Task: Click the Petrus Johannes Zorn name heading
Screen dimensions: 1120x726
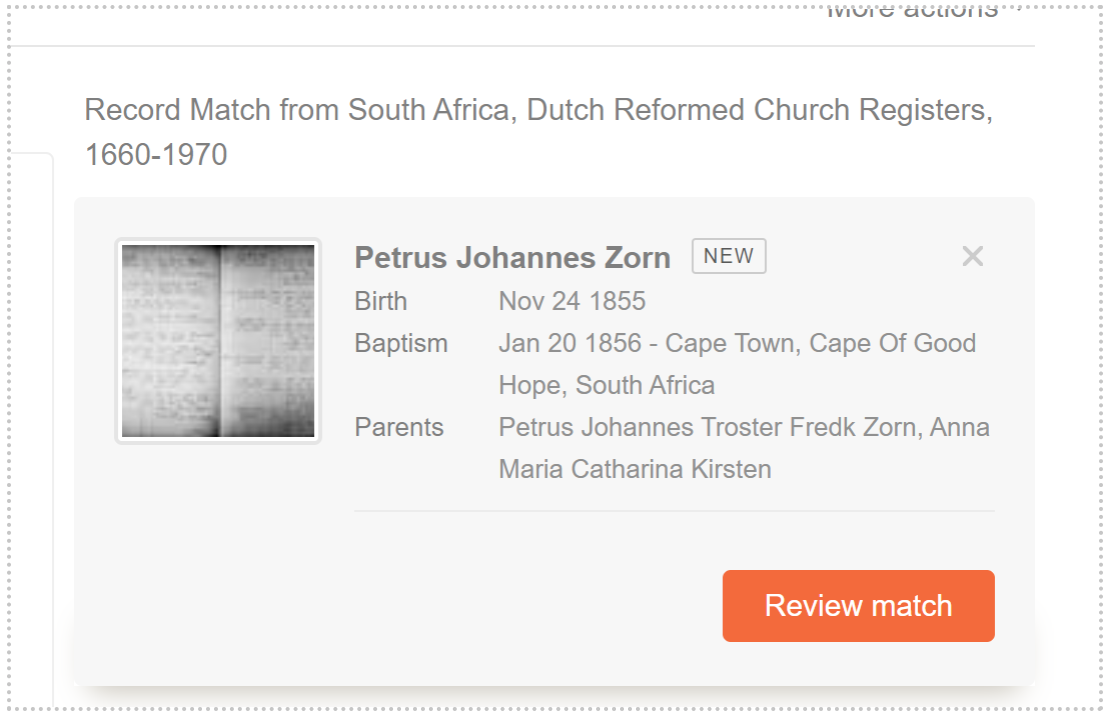Action: tap(512, 258)
